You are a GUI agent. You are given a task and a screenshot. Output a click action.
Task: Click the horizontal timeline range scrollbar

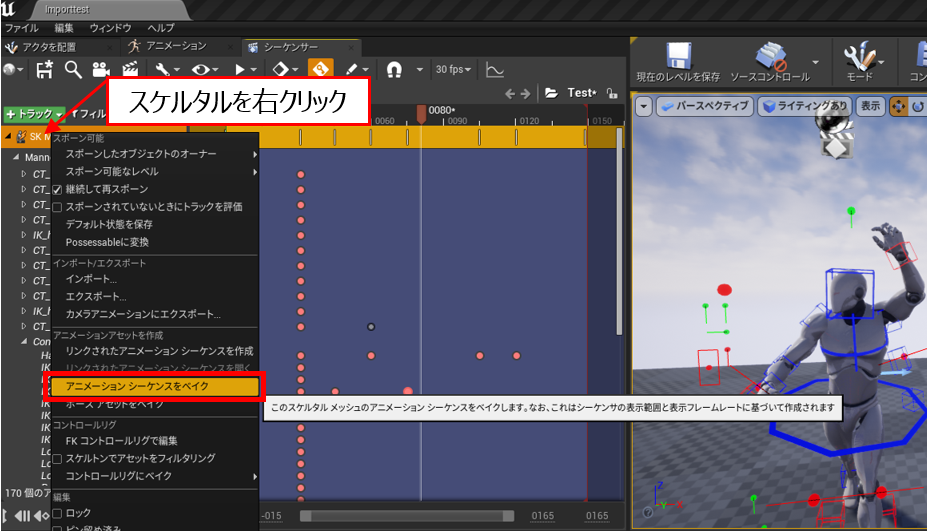[x=407, y=516]
